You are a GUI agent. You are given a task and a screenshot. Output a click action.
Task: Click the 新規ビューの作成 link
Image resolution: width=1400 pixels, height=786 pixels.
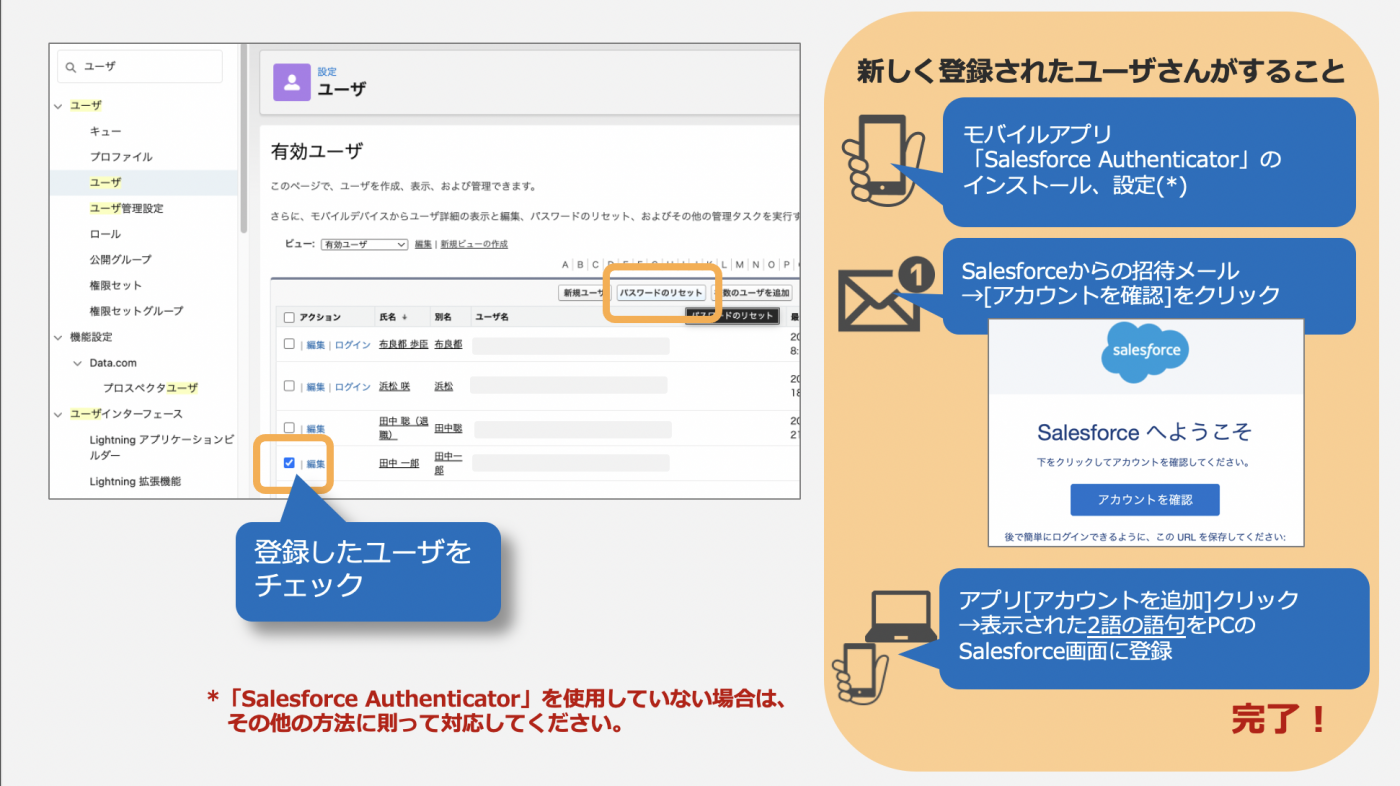tap(474, 244)
